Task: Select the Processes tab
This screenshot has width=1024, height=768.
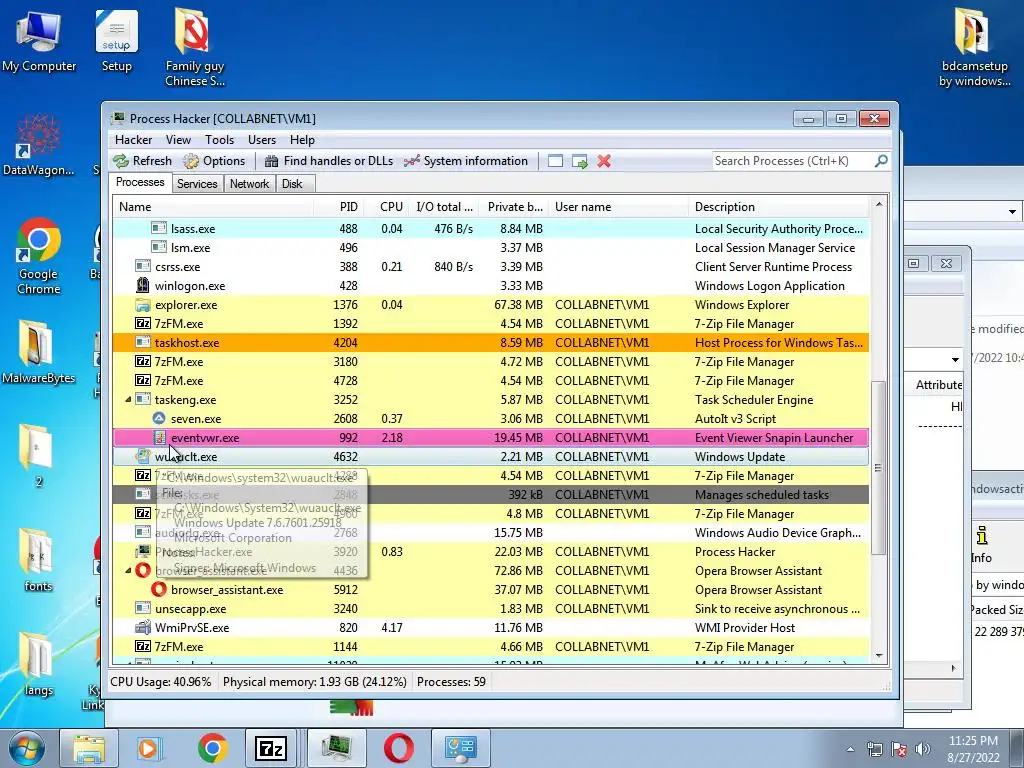Action: coord(140,182)
